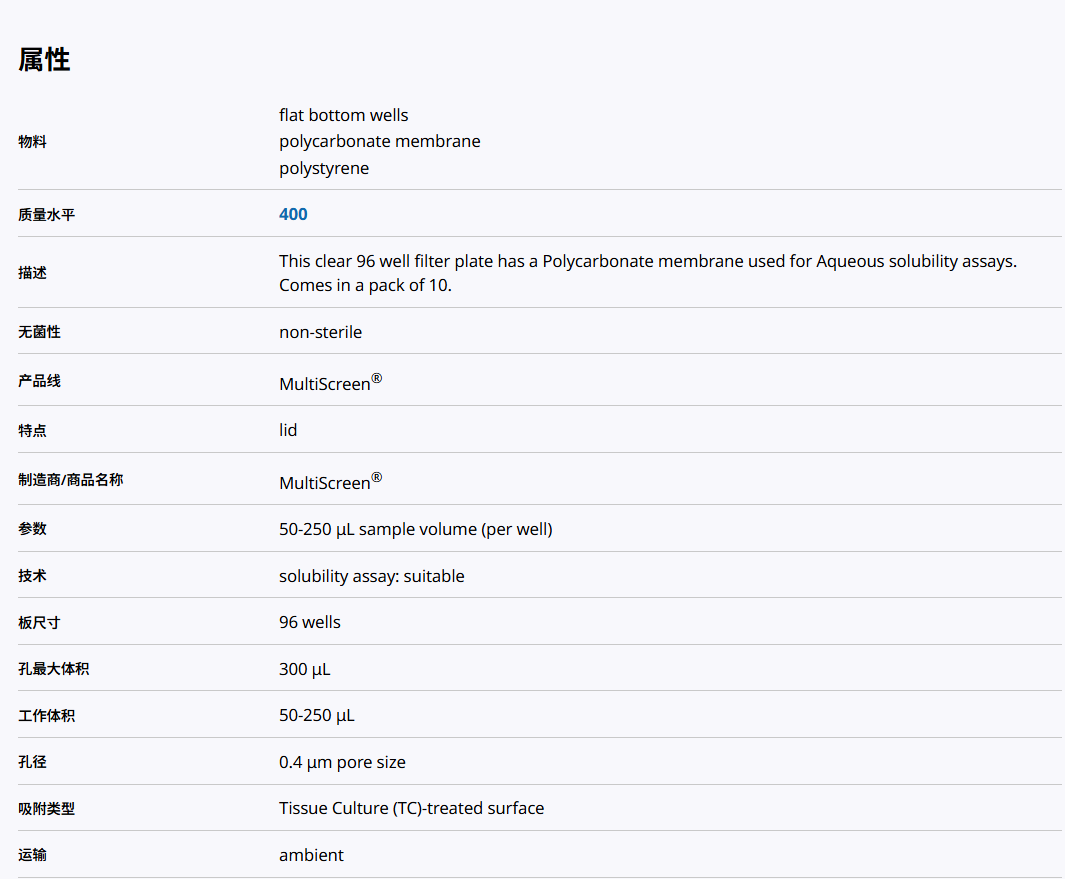The height and width of the screenshot is (879, 1065).
Task: Open the quality level 400 link
Action: (293, 214)
